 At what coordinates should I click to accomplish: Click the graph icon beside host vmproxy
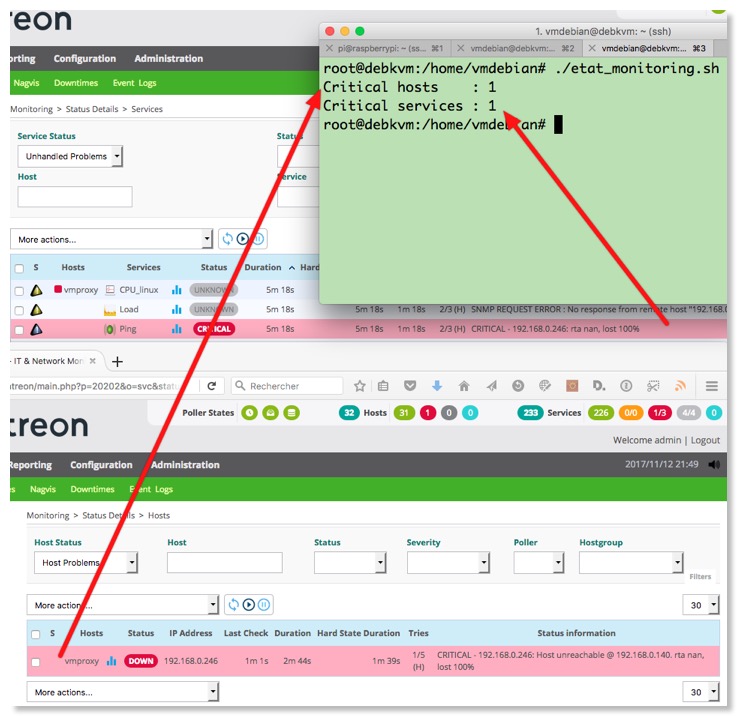point(112,661)
